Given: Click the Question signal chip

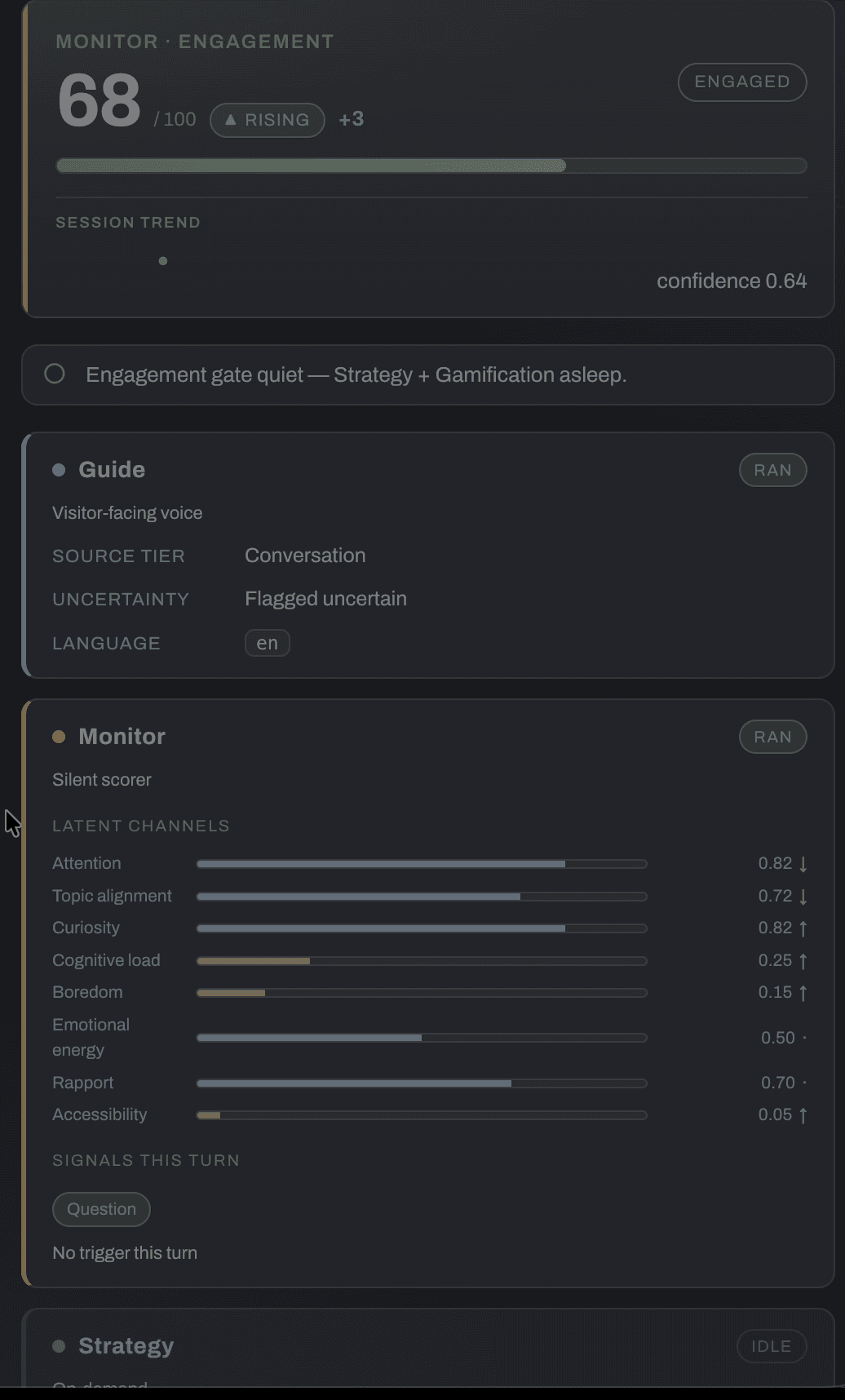Looking at the screenshot, I should click(x=101, y=1209).
